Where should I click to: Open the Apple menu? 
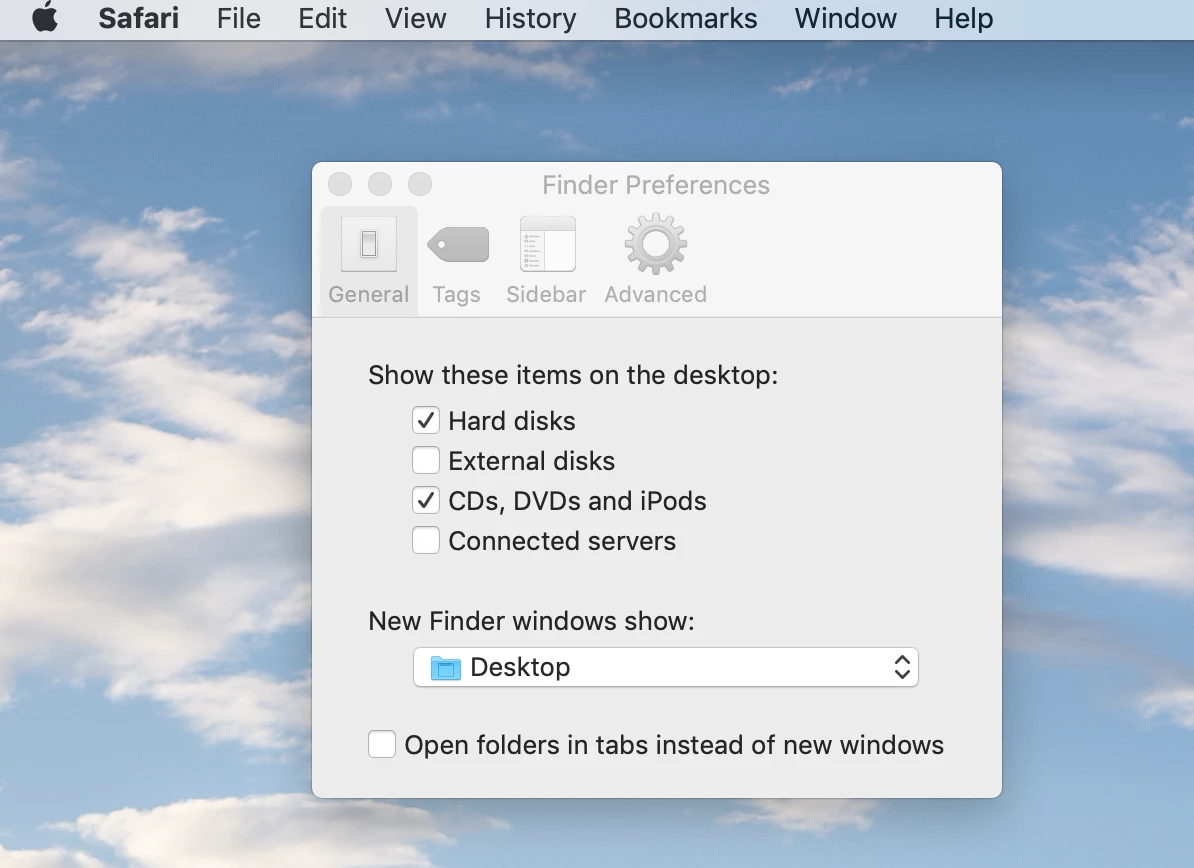[x=45, y=18]
